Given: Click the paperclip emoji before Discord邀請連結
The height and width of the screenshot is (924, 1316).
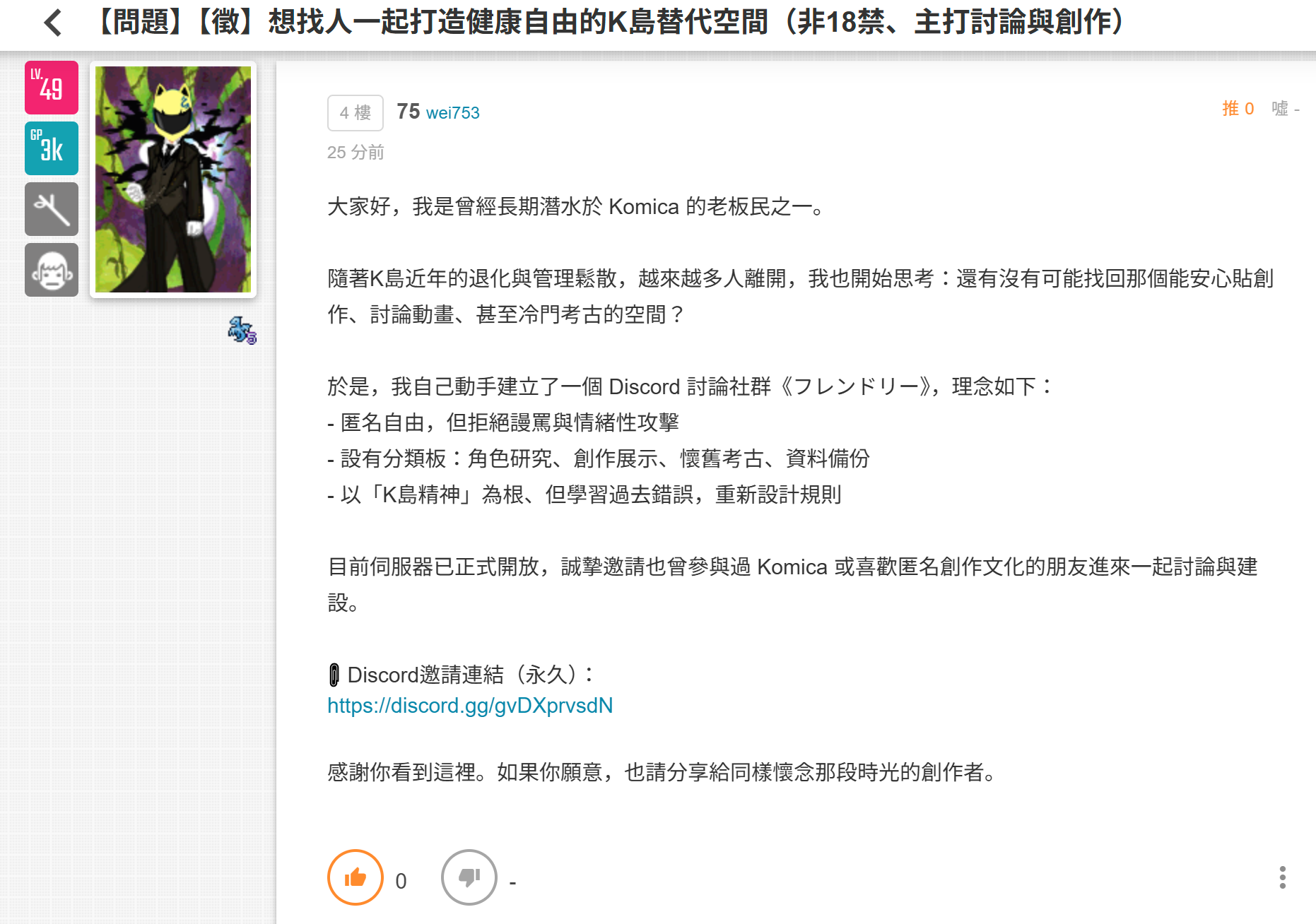Looking at the screenshot, I should tap(334, 675).
